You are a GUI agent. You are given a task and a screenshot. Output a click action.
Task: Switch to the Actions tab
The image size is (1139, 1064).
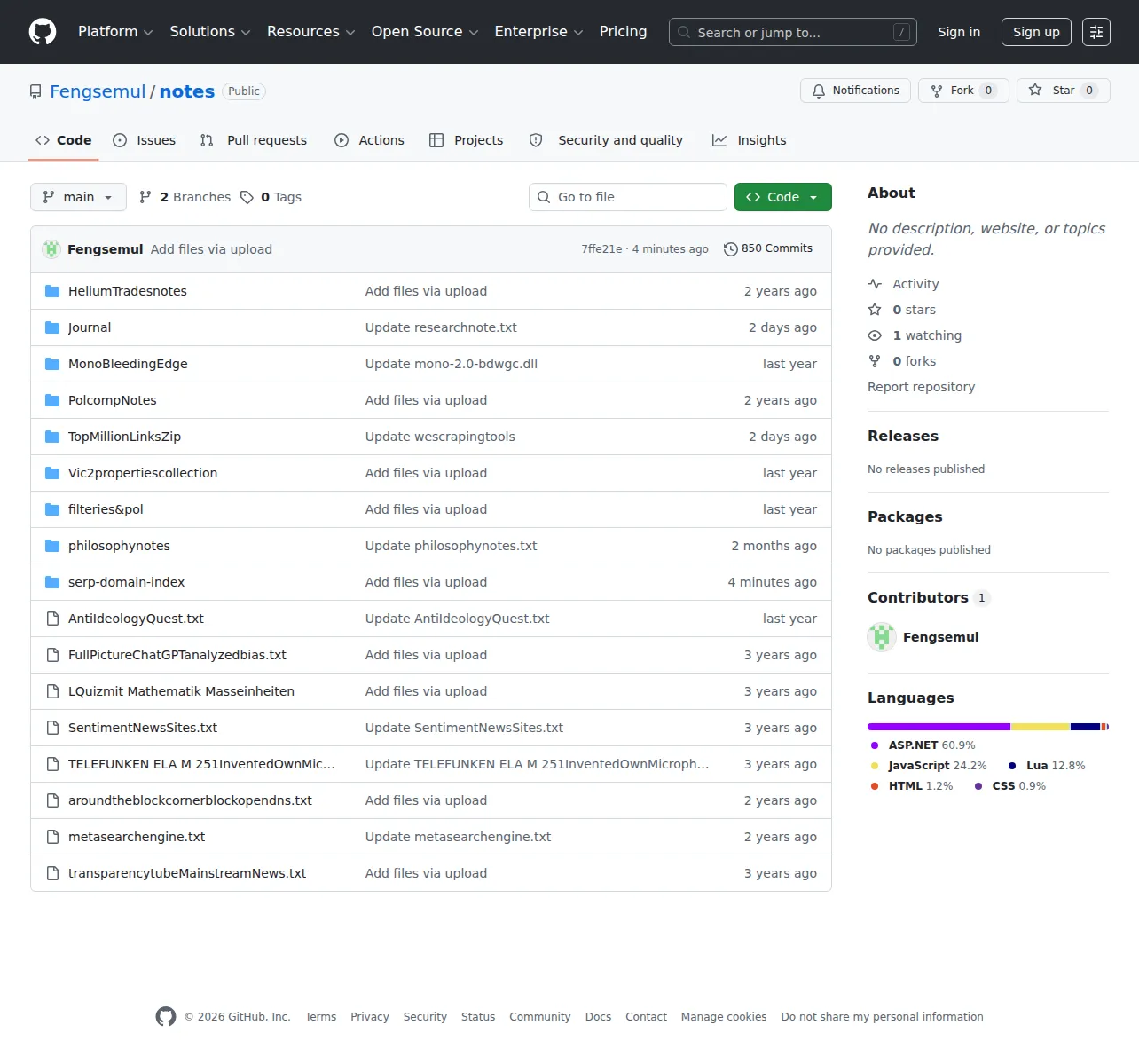(369, 140)
